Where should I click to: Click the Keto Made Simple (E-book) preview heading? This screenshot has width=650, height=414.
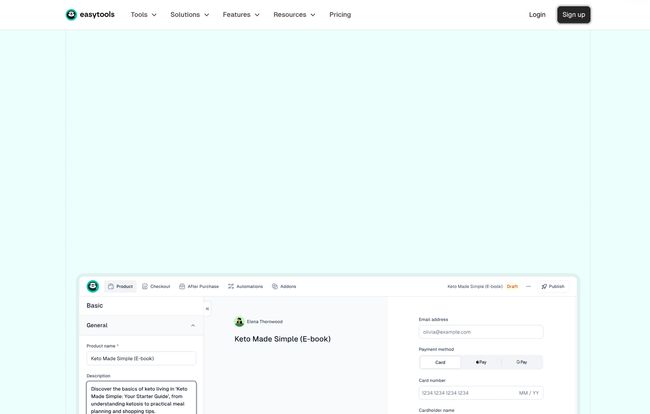(x=282, y=339)
